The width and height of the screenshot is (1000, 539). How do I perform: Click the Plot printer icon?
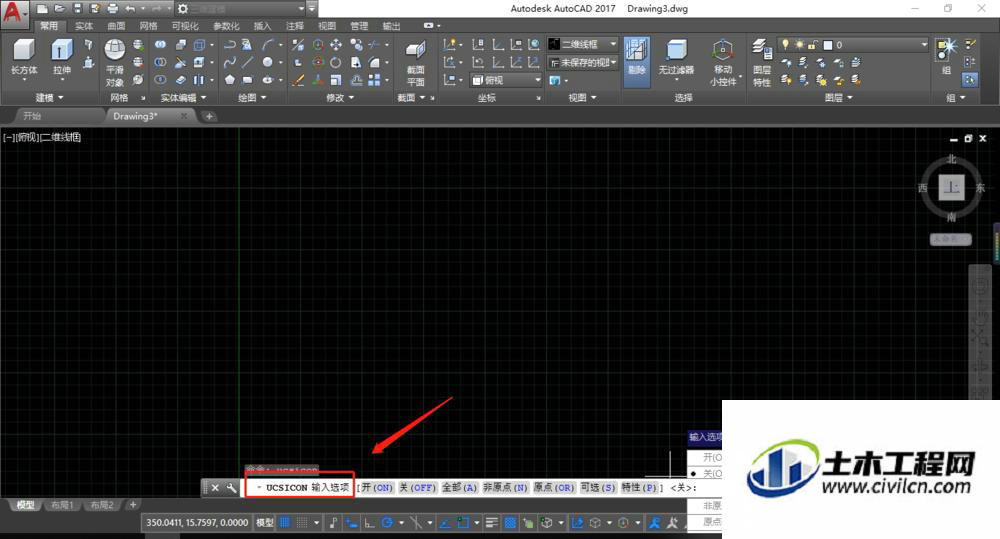pos(112,8)
